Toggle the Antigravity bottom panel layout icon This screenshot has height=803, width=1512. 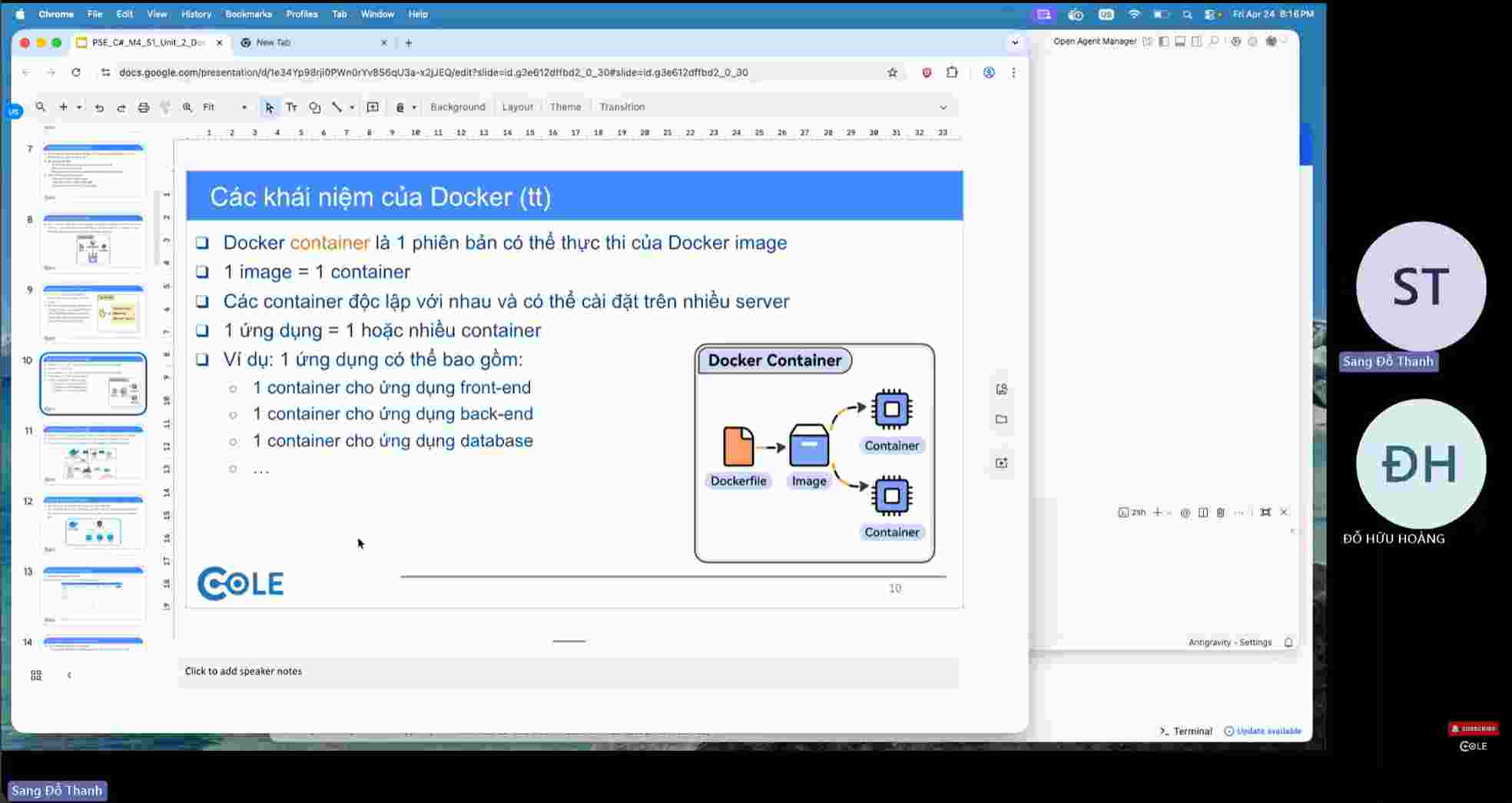1180,41
